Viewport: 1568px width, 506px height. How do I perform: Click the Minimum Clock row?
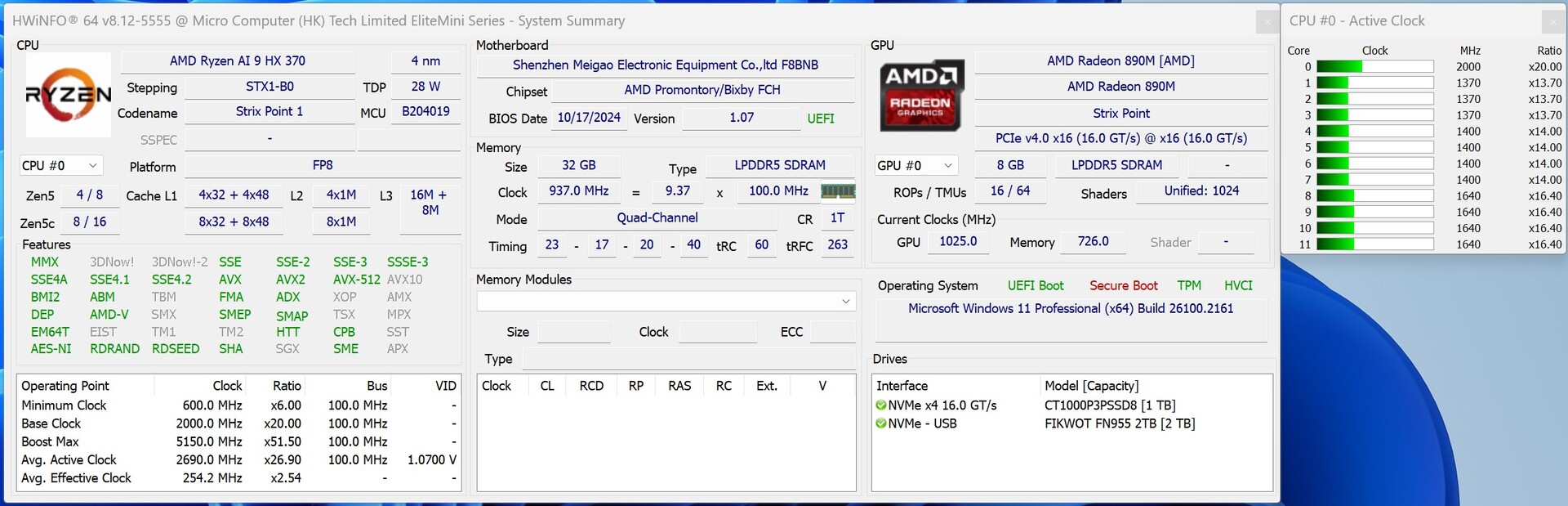click(238, 405)
